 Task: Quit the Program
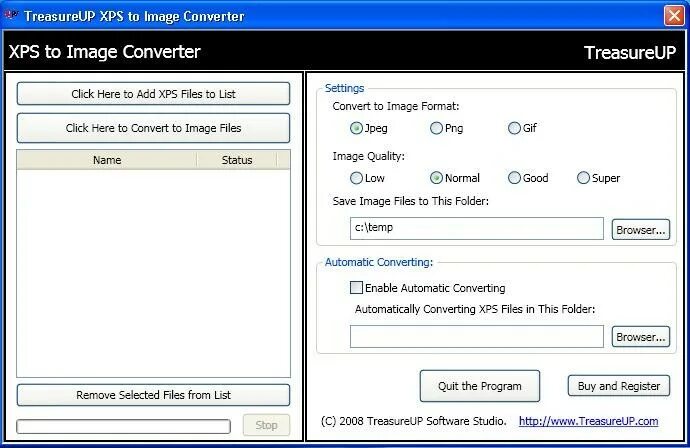coord(480,386)
